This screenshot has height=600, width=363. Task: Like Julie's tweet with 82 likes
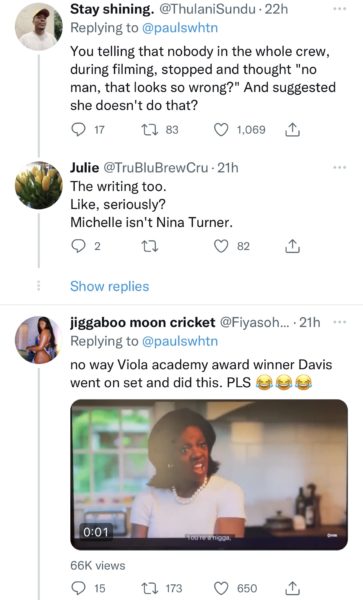coord(221,246)
